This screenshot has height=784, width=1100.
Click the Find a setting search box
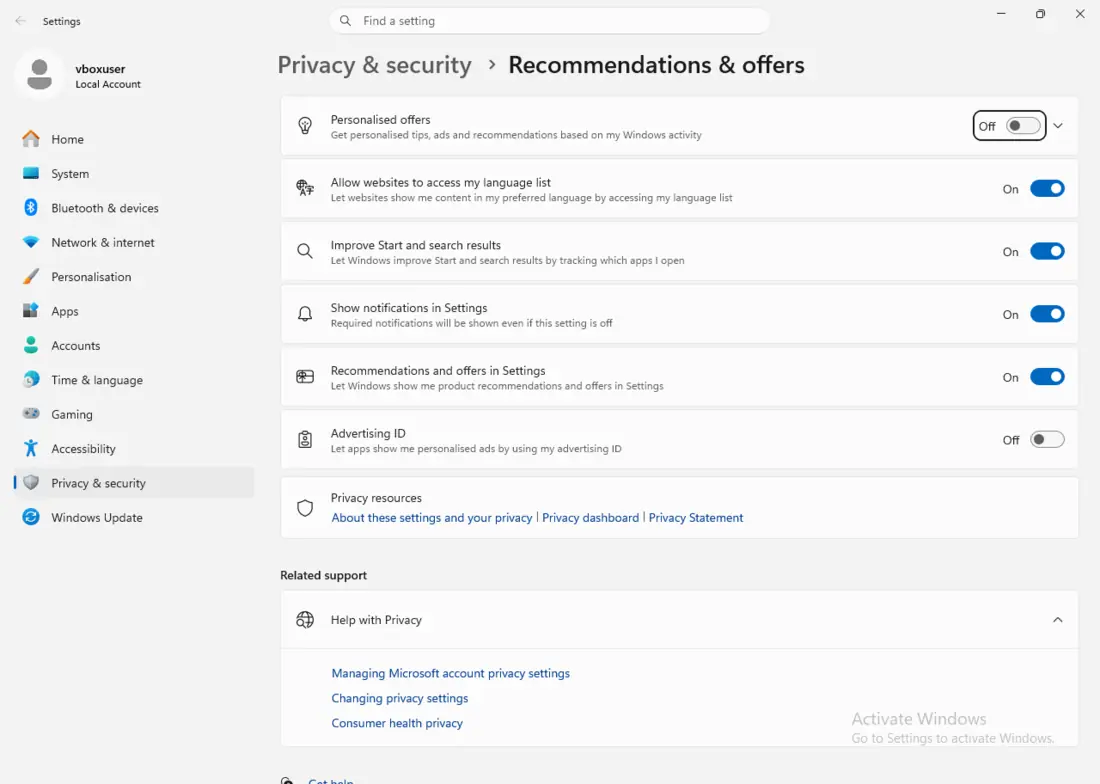[549, 21]
